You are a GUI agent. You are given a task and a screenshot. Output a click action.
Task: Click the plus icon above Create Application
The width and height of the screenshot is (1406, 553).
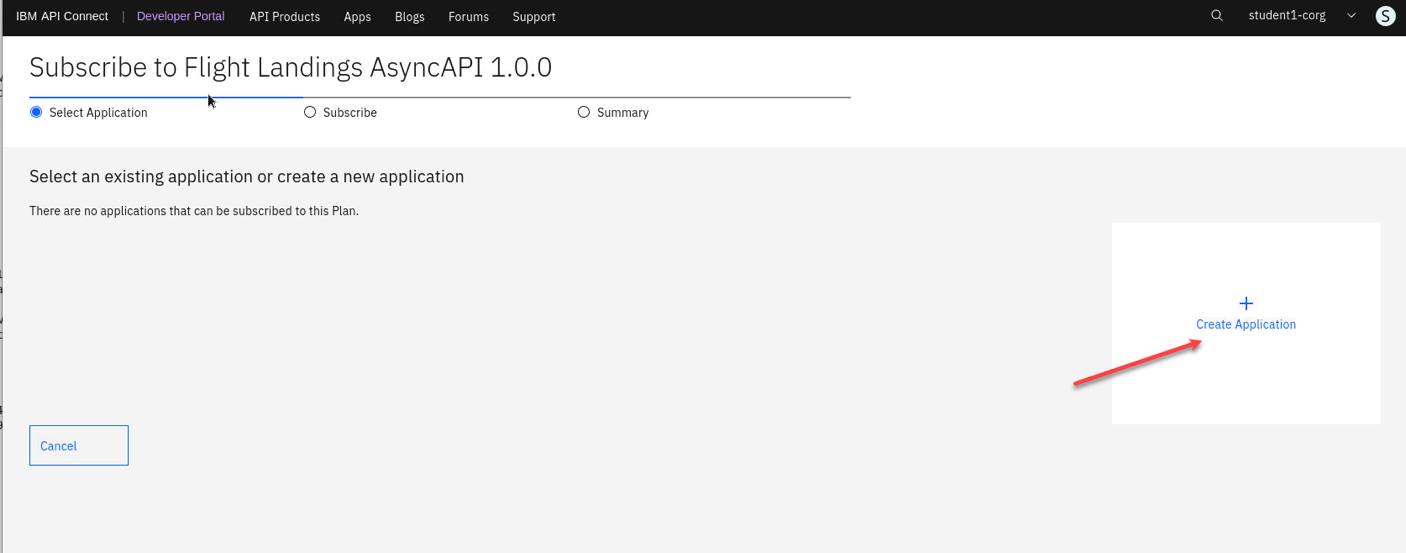pos(1246,303)
